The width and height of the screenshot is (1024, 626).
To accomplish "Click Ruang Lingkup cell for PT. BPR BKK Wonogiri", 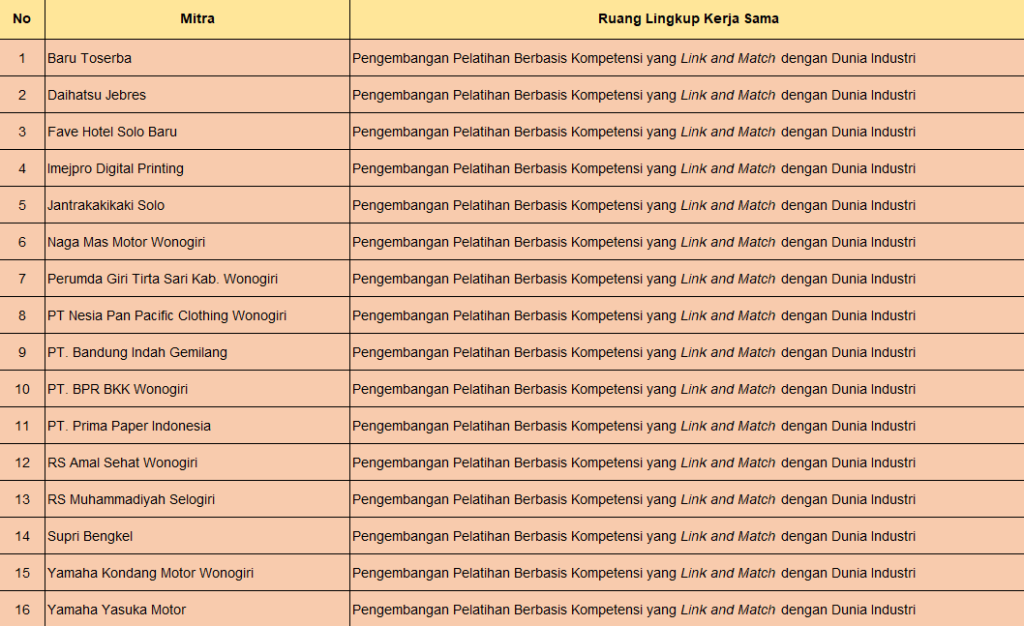I will pyautogui.click(x=687, y=389).
